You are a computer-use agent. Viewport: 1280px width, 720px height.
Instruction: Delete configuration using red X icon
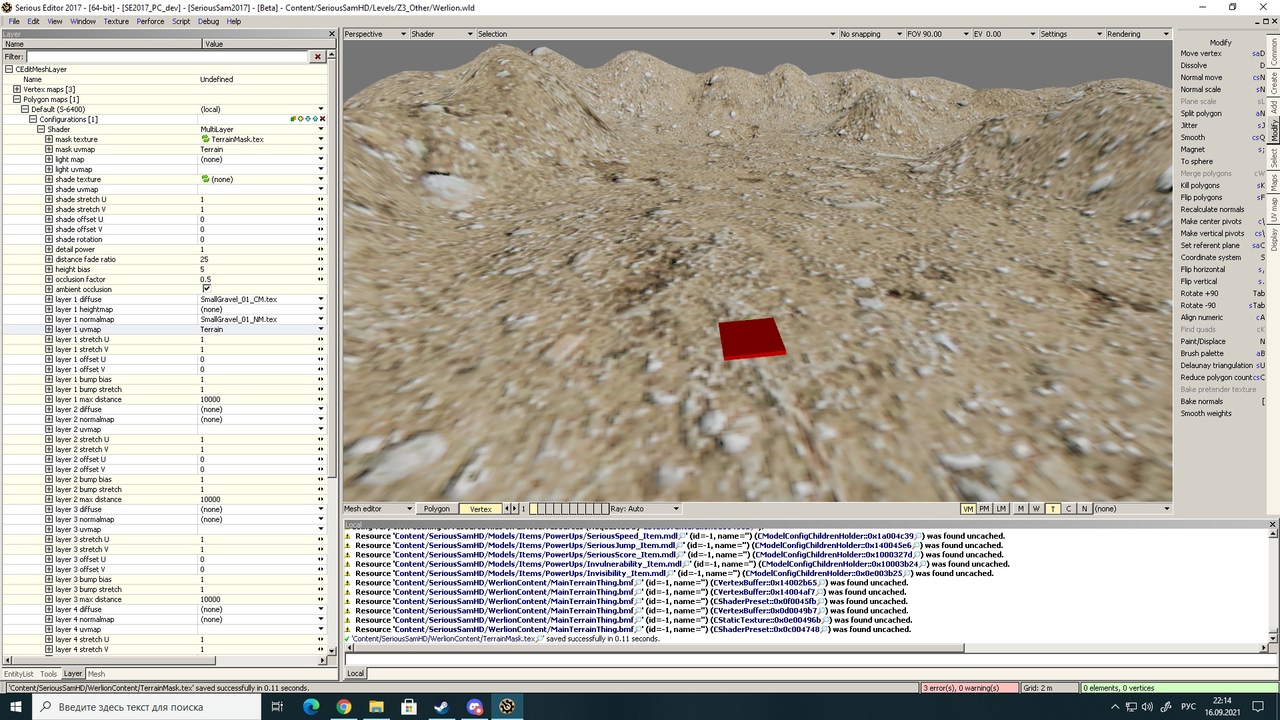pyautogui.click(x=322, y=119)
